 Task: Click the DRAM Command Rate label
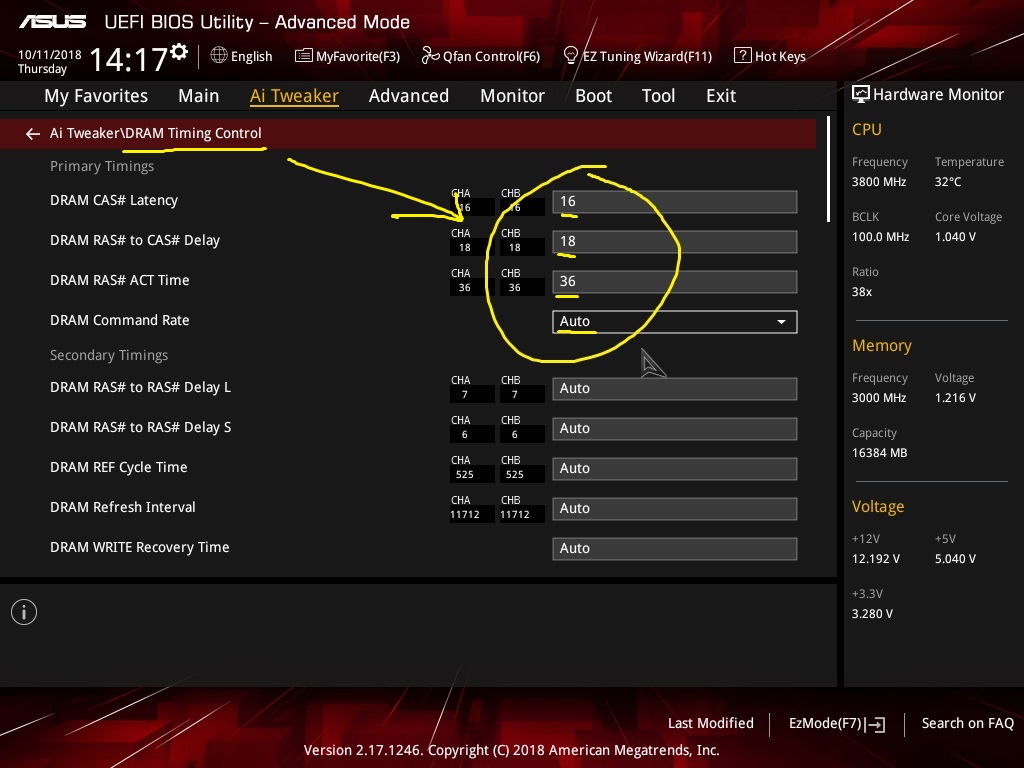pos(120,320)
